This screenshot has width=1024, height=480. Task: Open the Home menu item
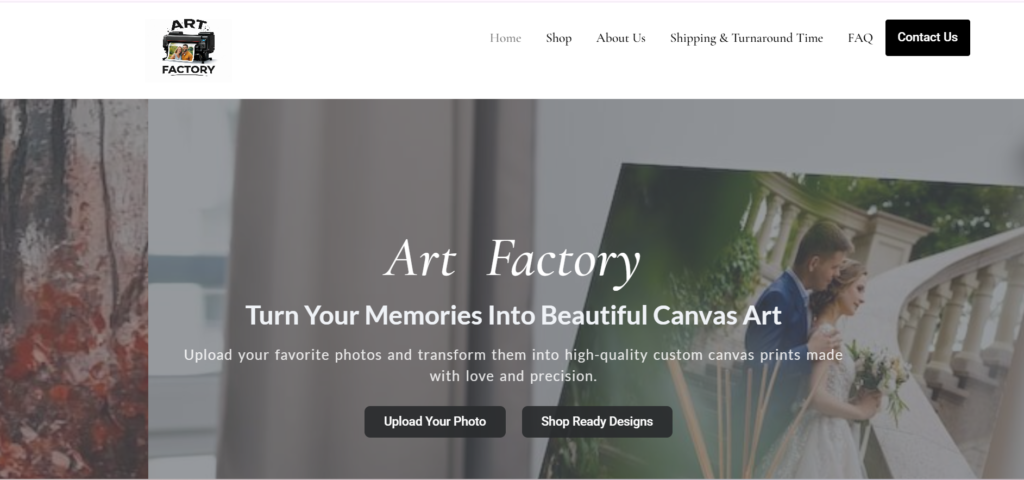coord(505,38)
